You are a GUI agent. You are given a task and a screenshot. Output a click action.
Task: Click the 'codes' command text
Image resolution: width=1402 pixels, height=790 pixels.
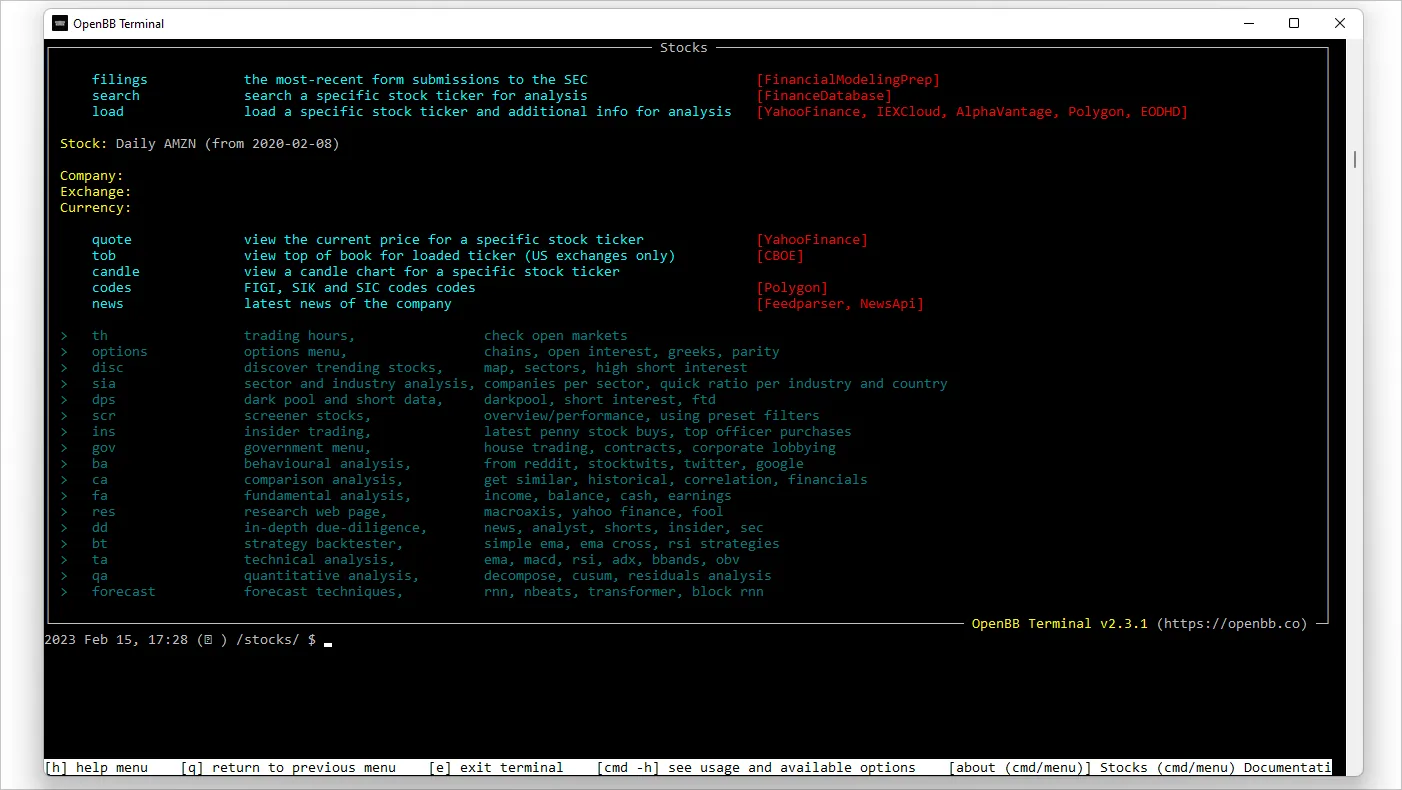pyautogui.click(x=112, y=288)
